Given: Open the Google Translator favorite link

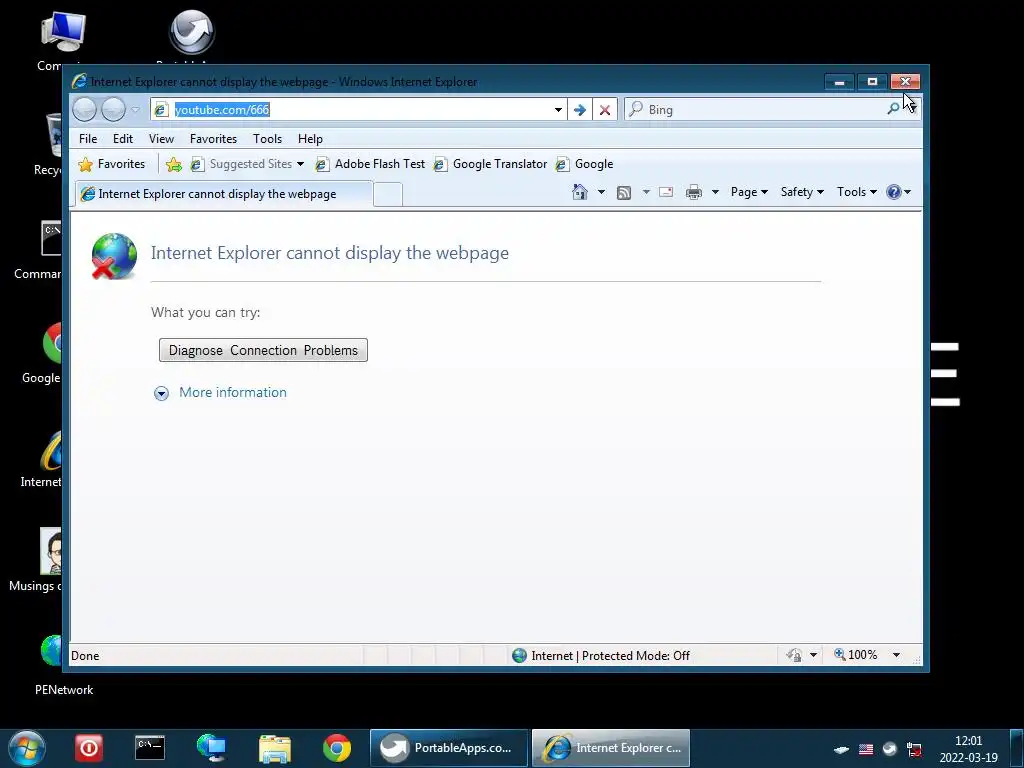Looking at the screenshot, I should click(490, 164).
